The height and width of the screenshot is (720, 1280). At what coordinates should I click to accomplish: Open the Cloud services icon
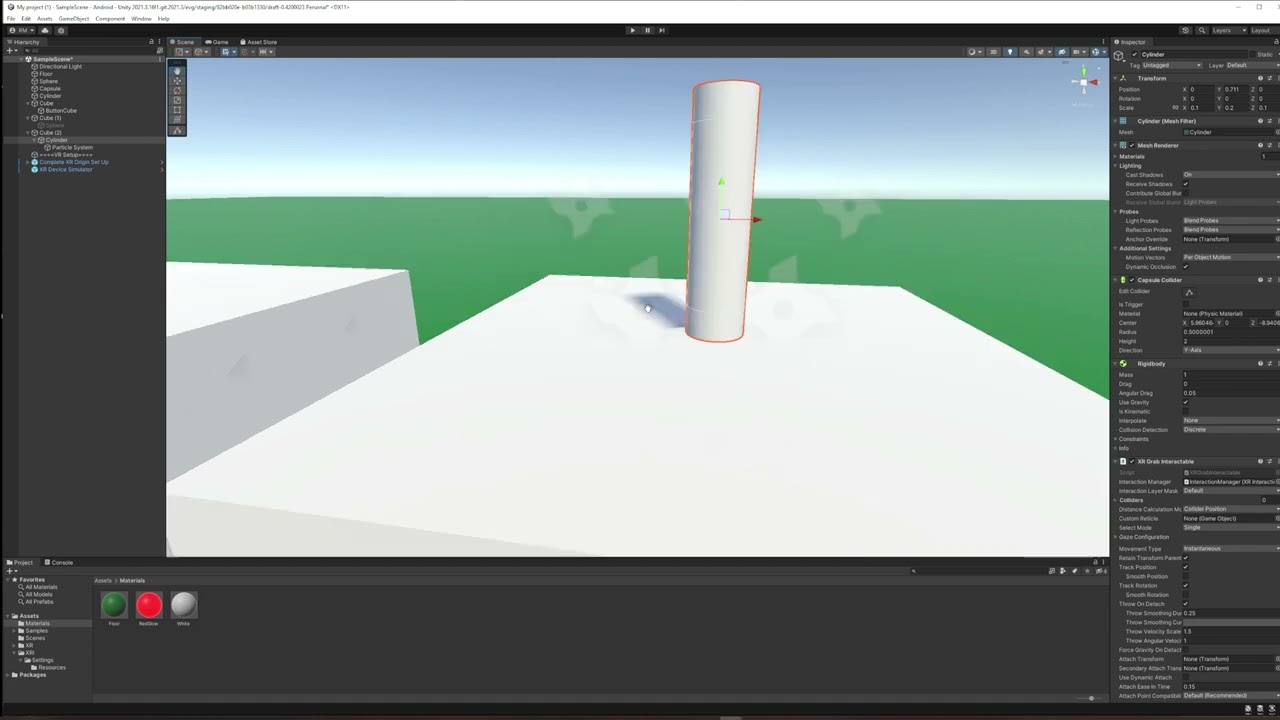point(45,30)
